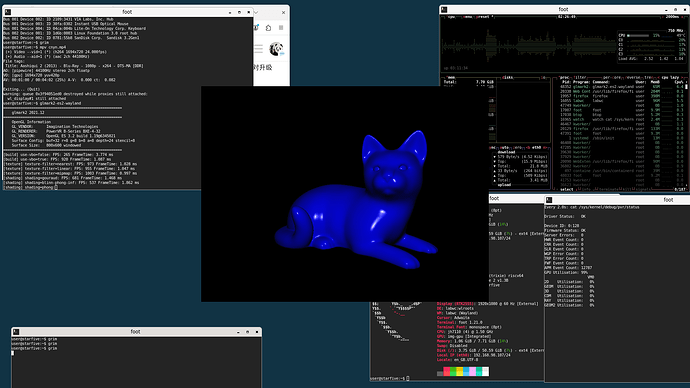Screen dimensions: 690x388
Task: Click the 'Local IP (eth0)' line in fastfetch output
Action: click(473, 355)
